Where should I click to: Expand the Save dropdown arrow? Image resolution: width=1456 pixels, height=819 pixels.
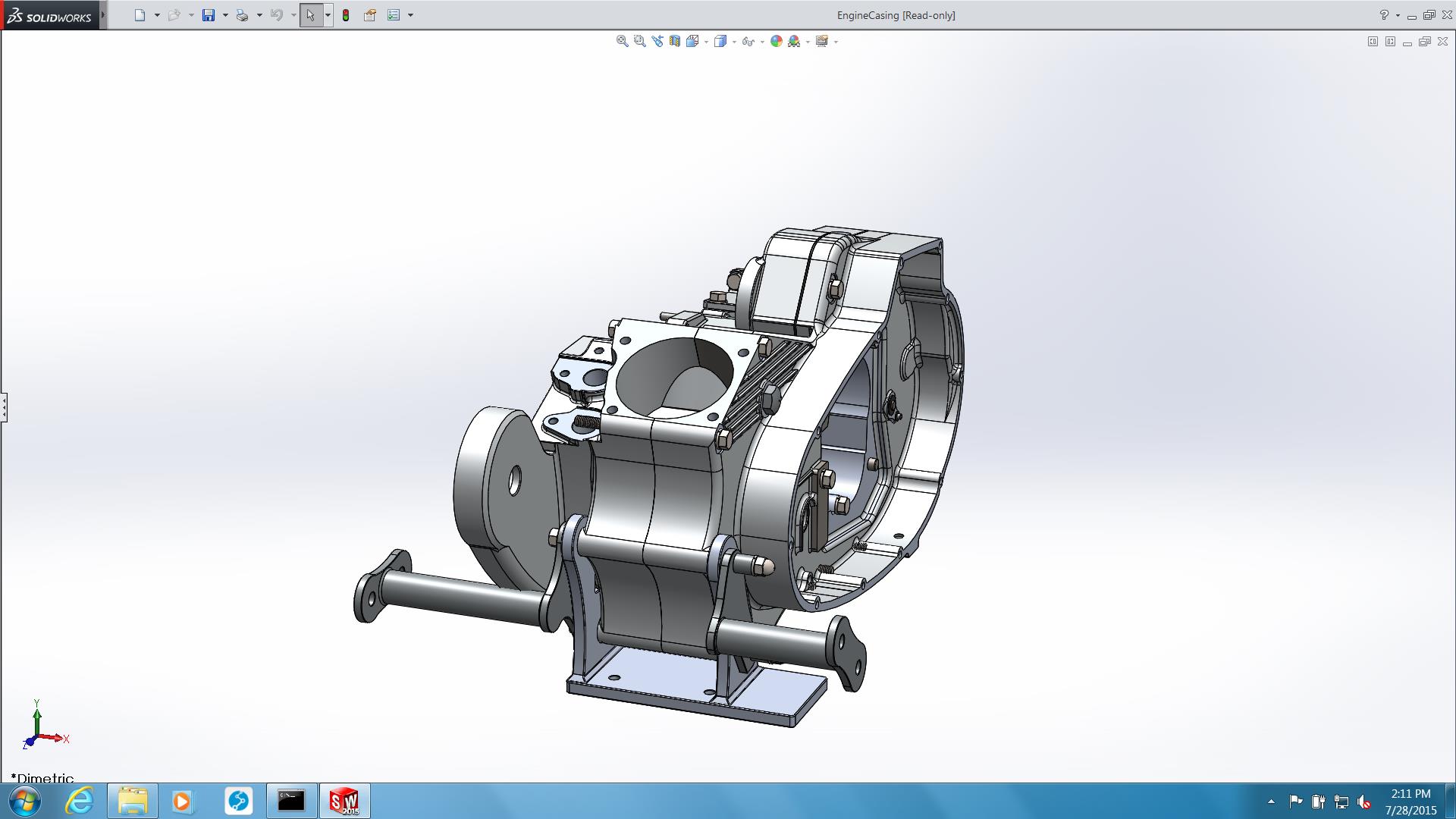click(225, 15)
